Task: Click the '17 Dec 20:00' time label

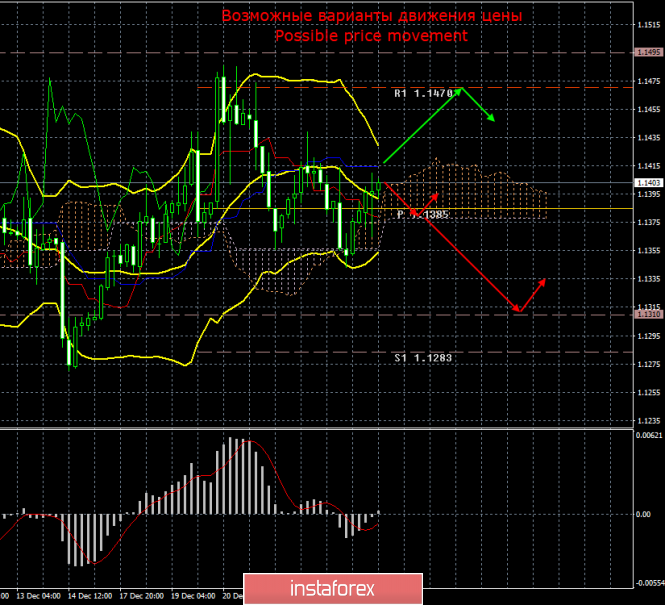Action: pyautogui.click(x=141, y=596)
